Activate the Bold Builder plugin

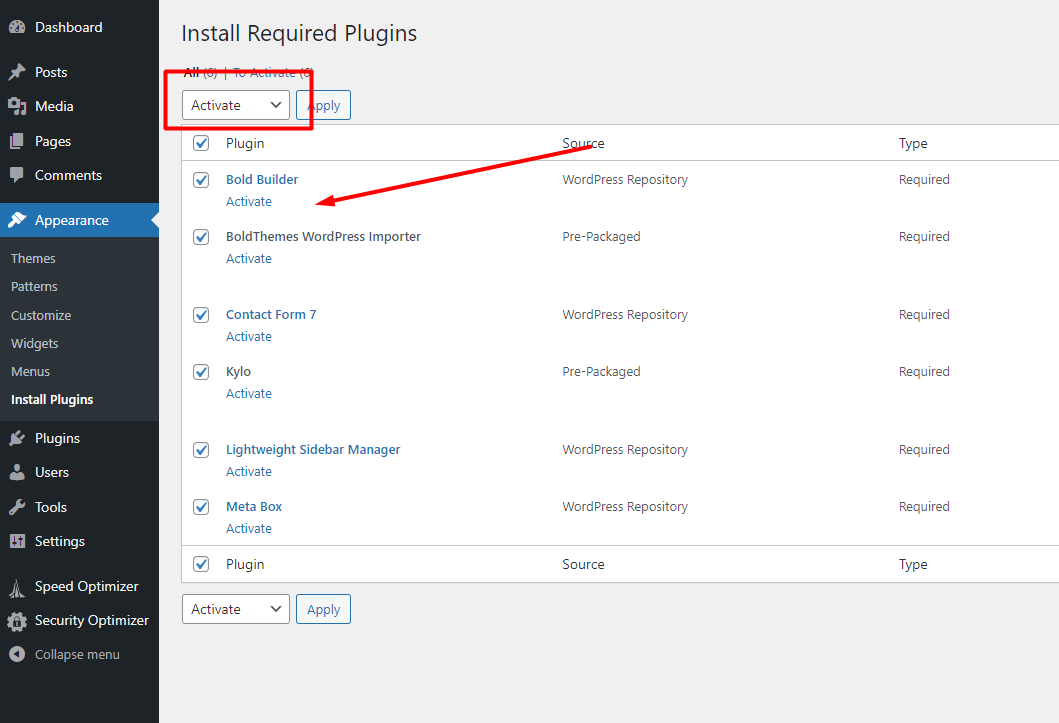(249, 201)
